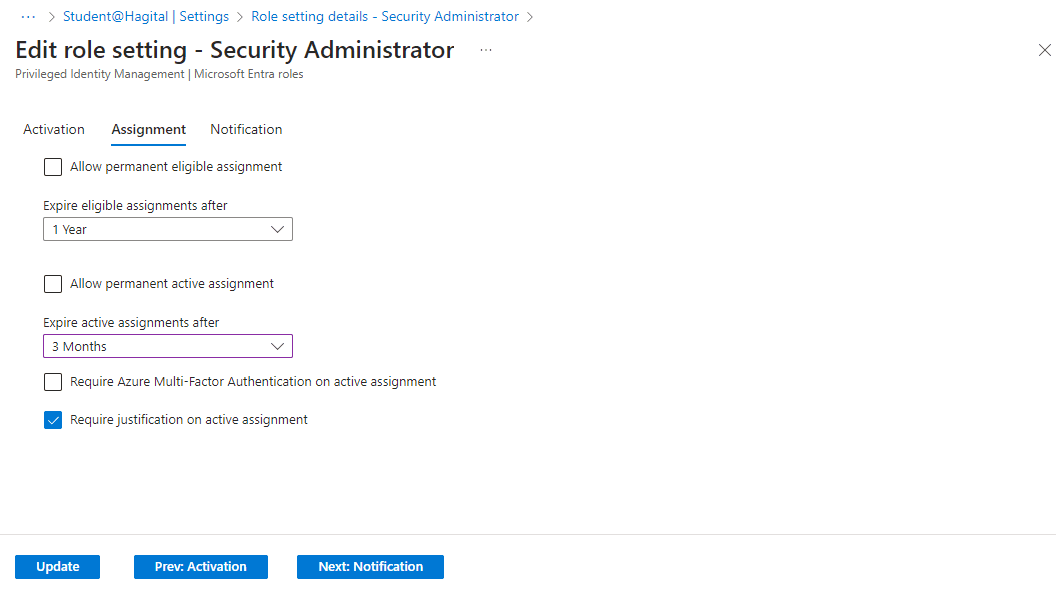Click the dropdown chevron for active assignments expiry
The width and height of the screenshot is (1056, 598).
click(x=278, y=347)
